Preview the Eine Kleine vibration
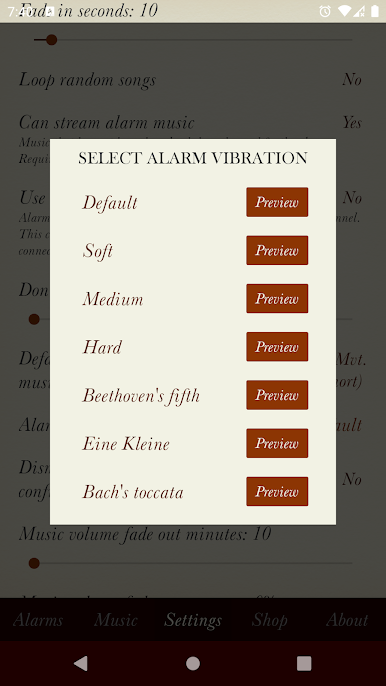This screenshot has height=686, width=386. coord(277,443)
